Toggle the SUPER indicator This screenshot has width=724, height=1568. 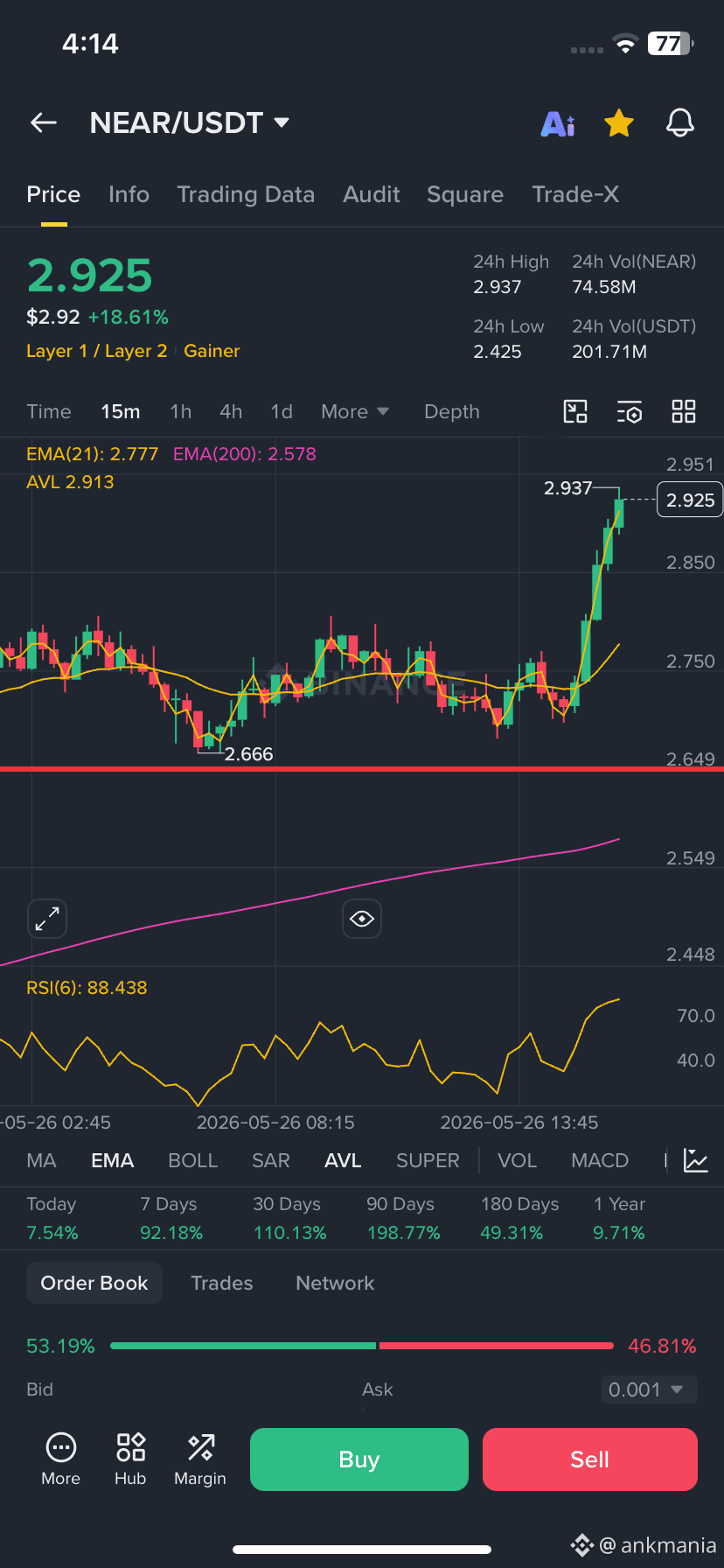(x=428, y=1160)
